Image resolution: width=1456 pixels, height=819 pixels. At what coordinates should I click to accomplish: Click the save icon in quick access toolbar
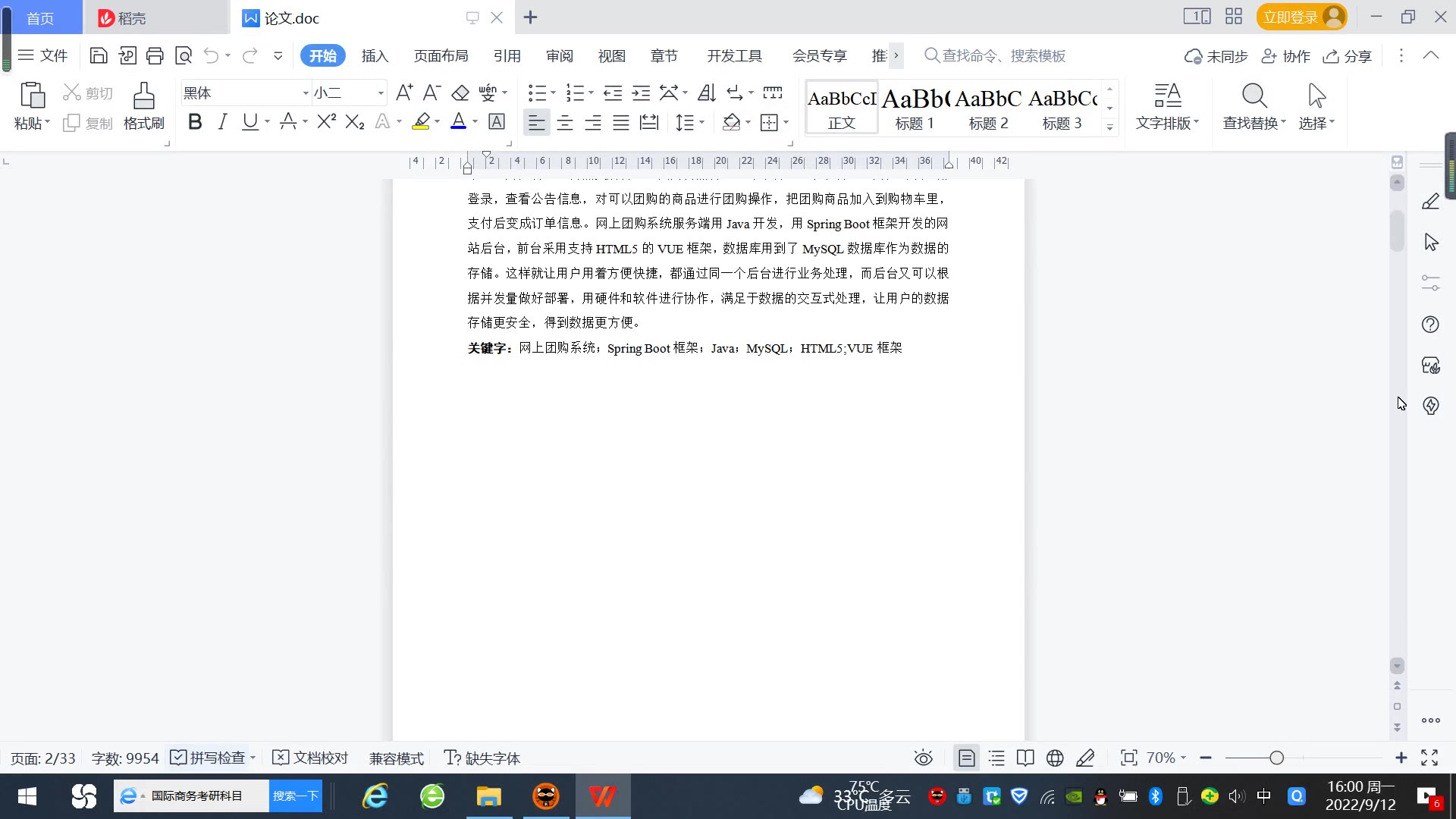pyautogui.click(x=99, y=55)
